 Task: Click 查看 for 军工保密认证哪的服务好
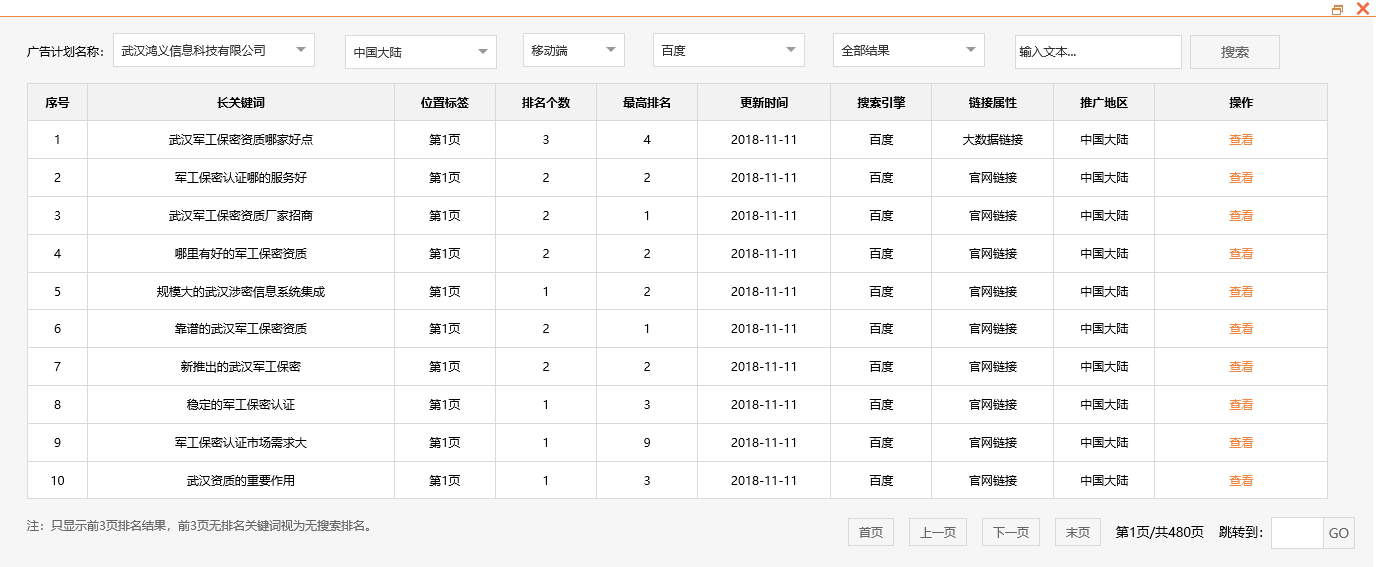1241,178
